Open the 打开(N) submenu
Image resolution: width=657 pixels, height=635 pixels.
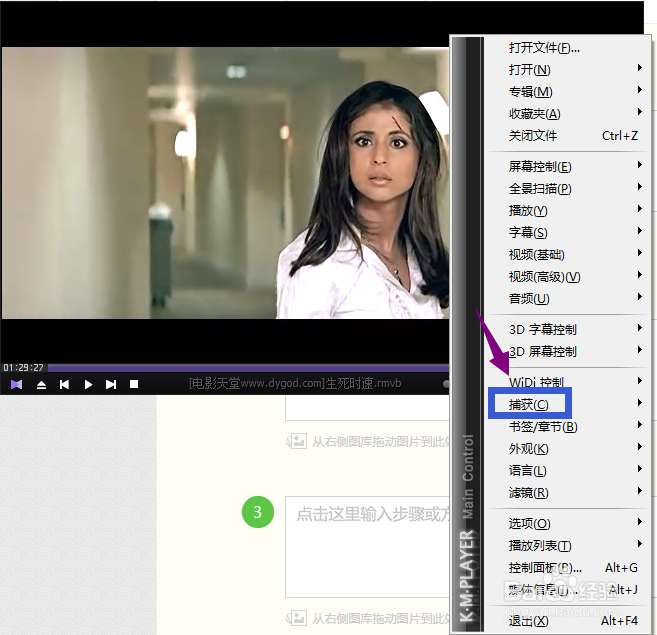(x=566, y=70)
